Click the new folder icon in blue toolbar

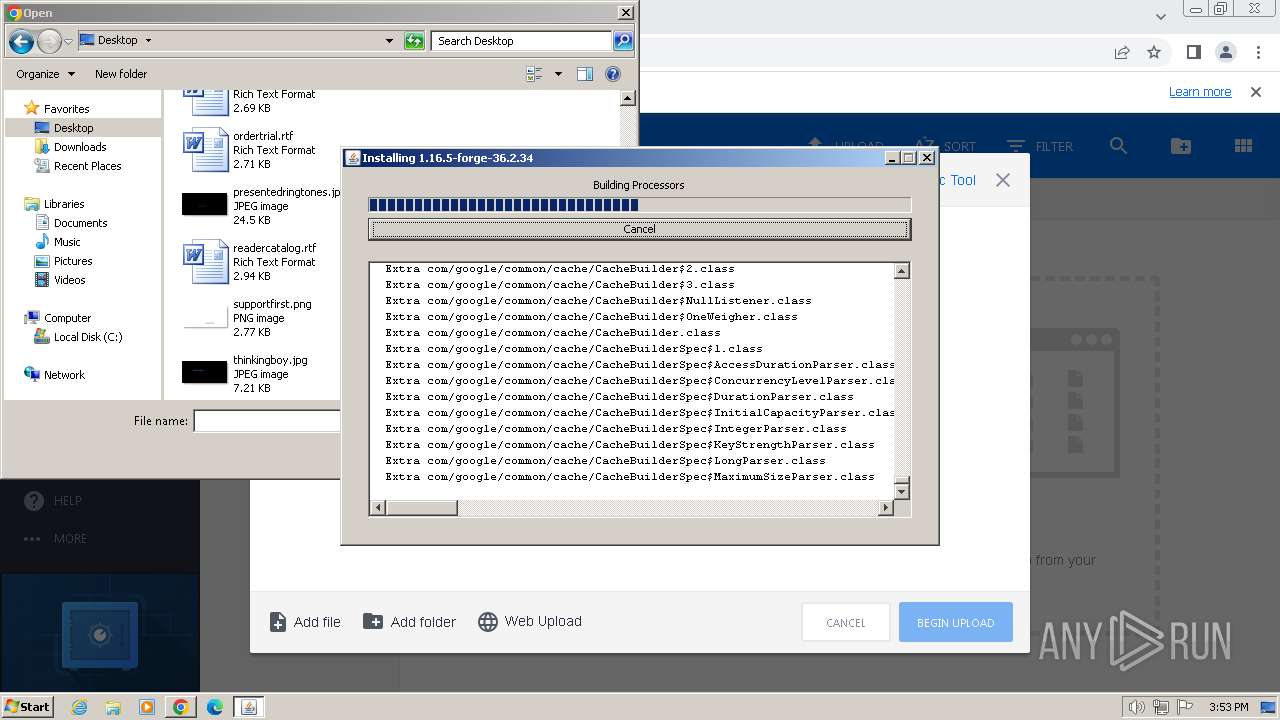coord(1181,146)
